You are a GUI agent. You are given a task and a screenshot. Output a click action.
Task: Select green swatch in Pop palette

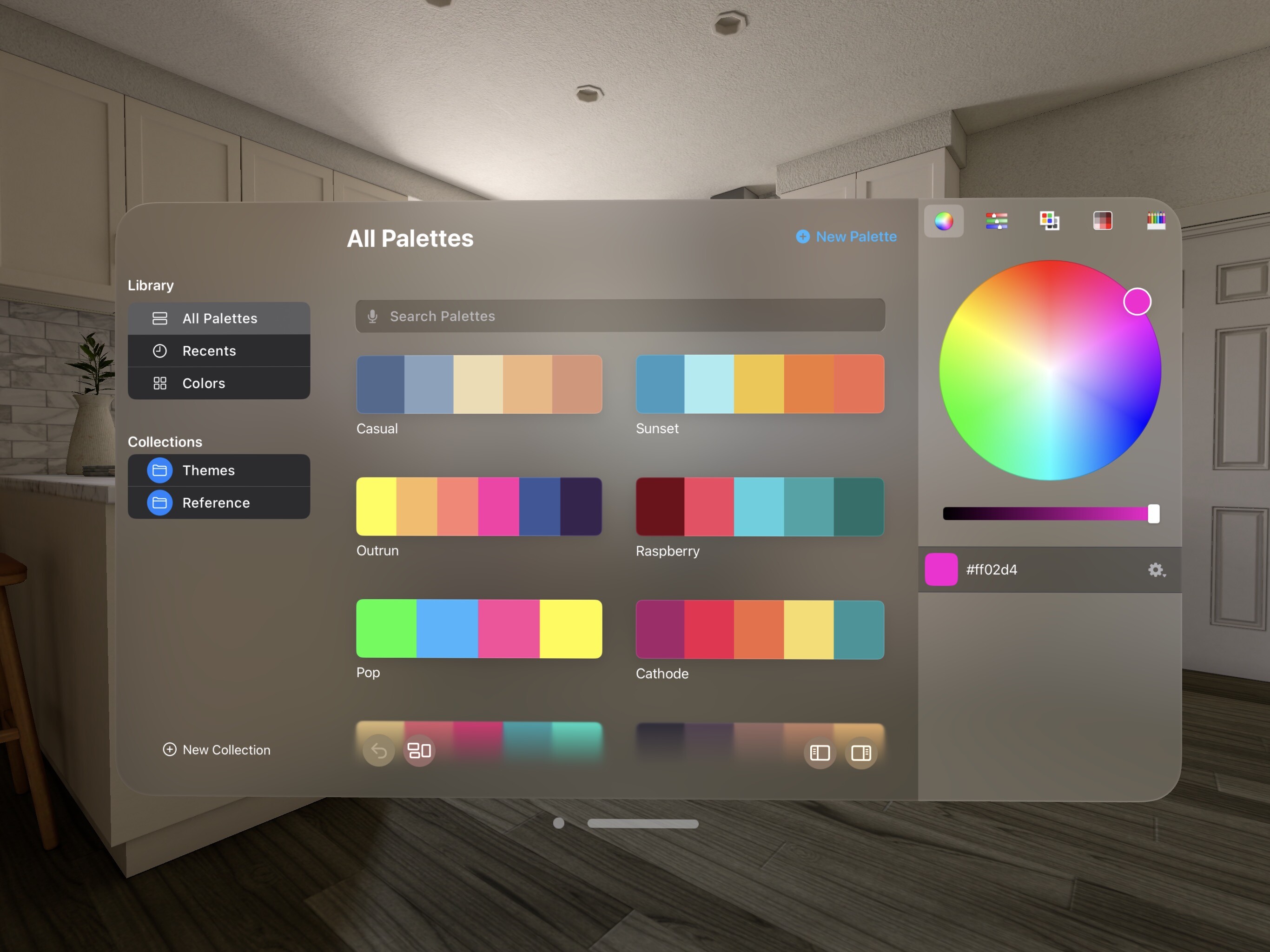point(386,629)
